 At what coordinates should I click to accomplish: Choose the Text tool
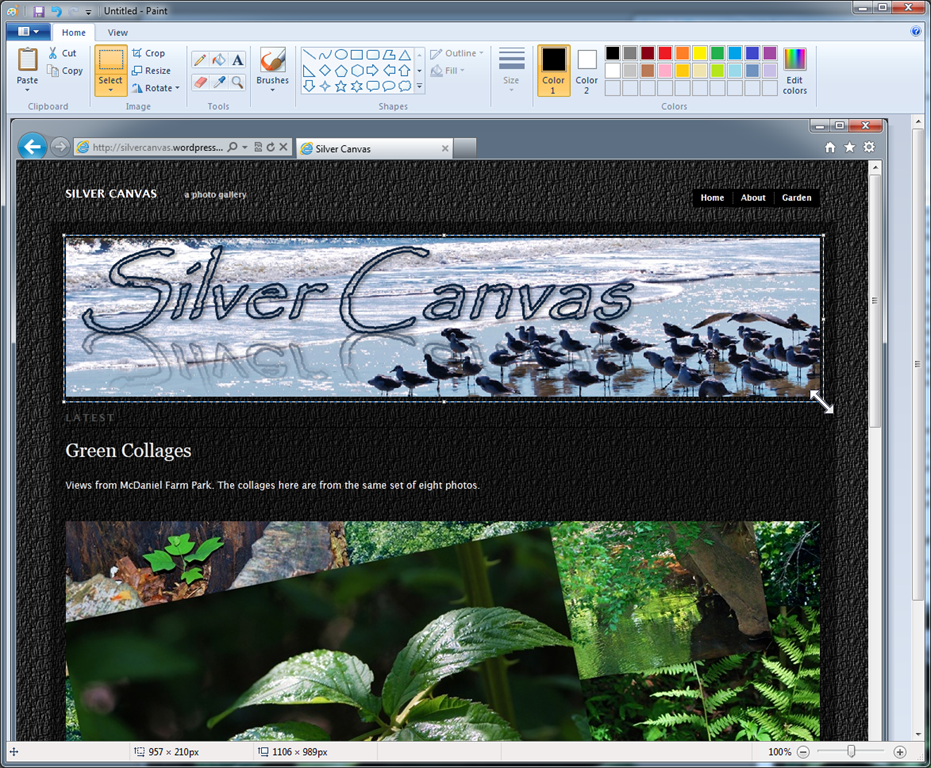point(238,60)
